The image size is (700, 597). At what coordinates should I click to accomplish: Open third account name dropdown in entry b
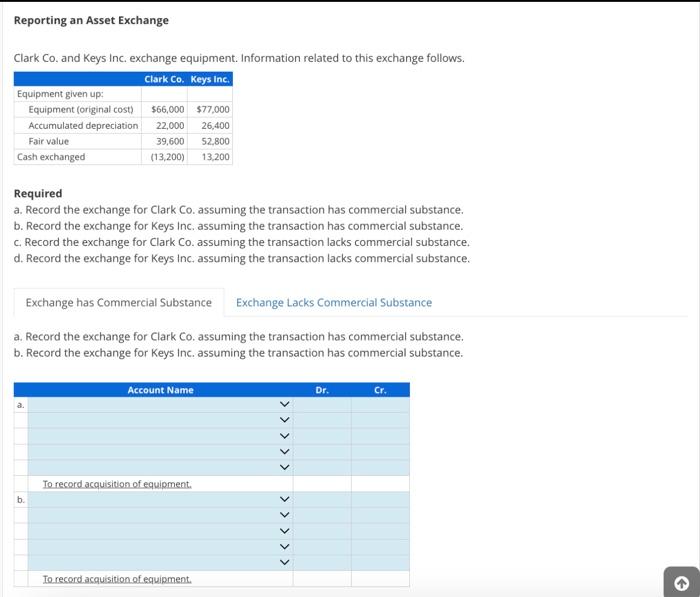[160, 531]
